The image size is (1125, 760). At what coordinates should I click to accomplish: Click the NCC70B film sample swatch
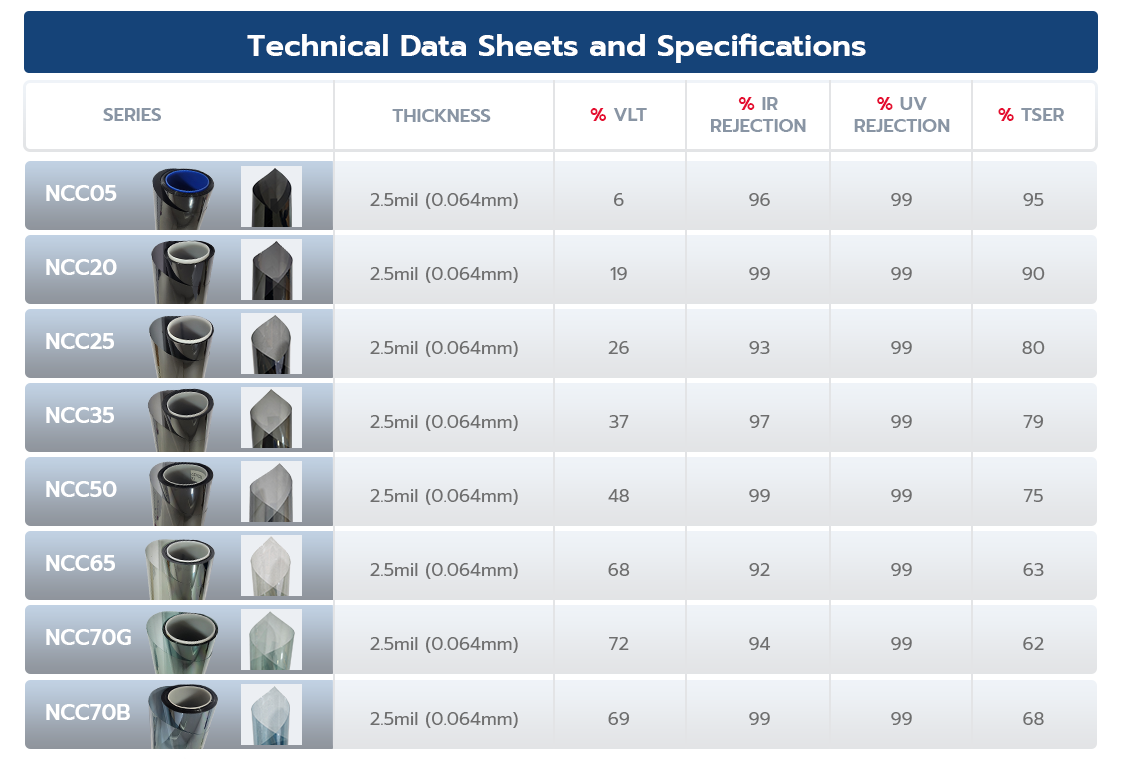[x=271, y=715]
